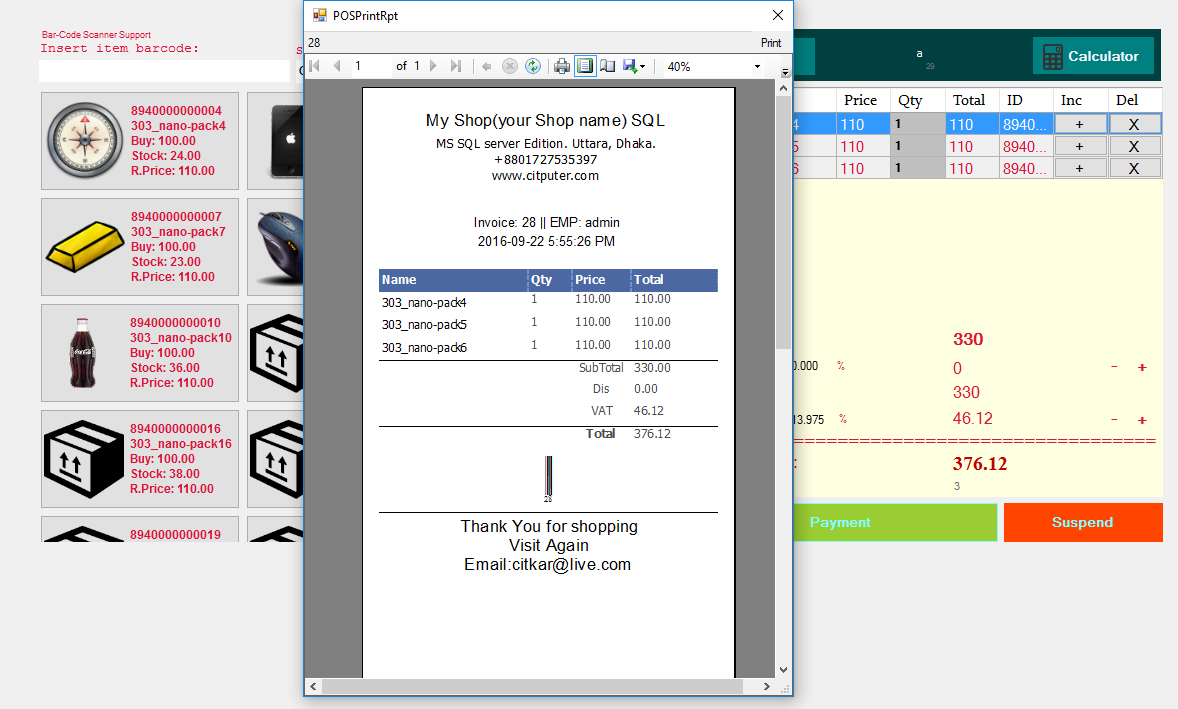Open the zoom percentage dropdown showing 40%
The height and width of the screenshot is (709, 1178).
[x=757, y=67]
